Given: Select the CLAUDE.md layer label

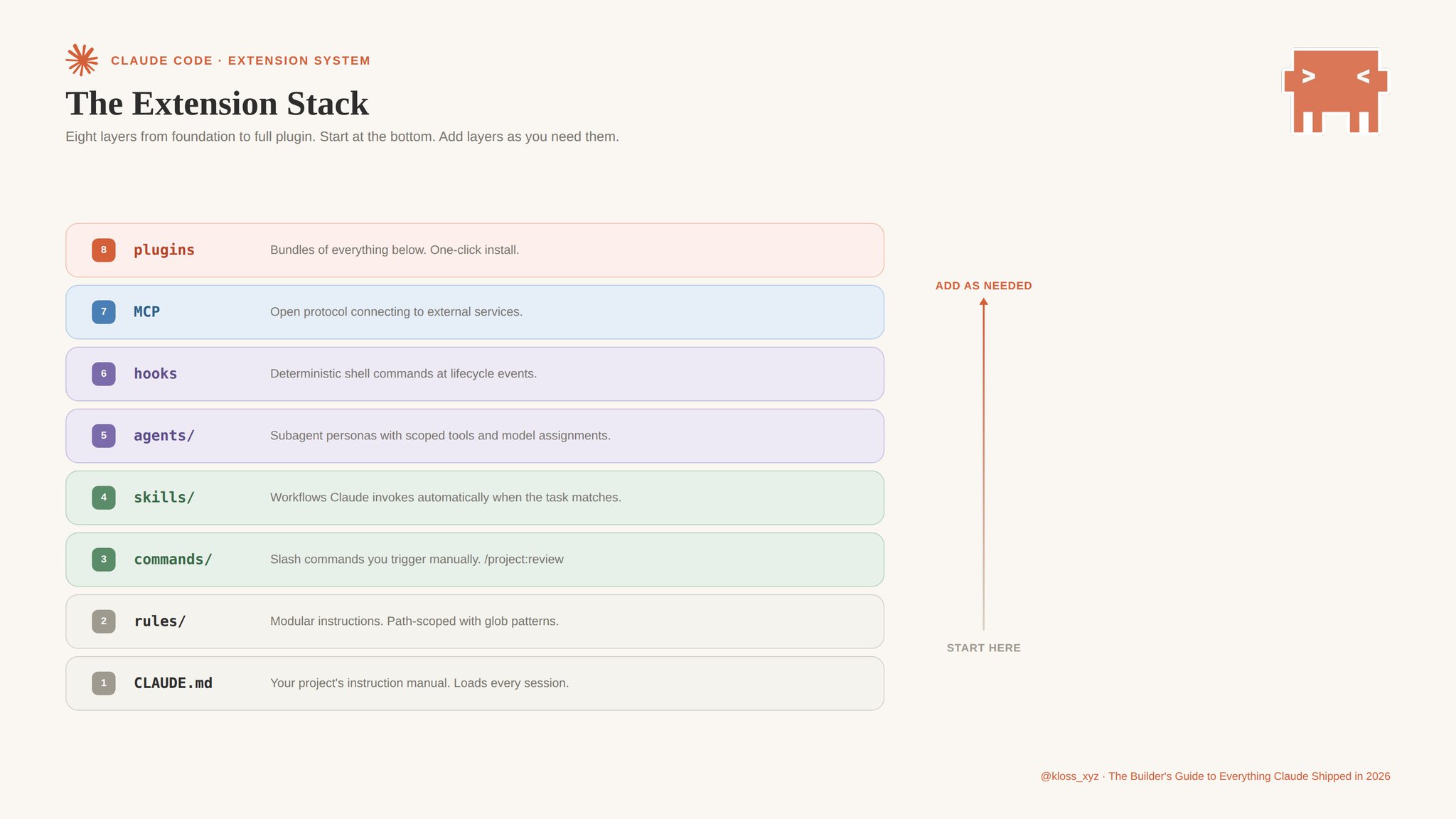Looking at the screenshot, I should 173,683.
